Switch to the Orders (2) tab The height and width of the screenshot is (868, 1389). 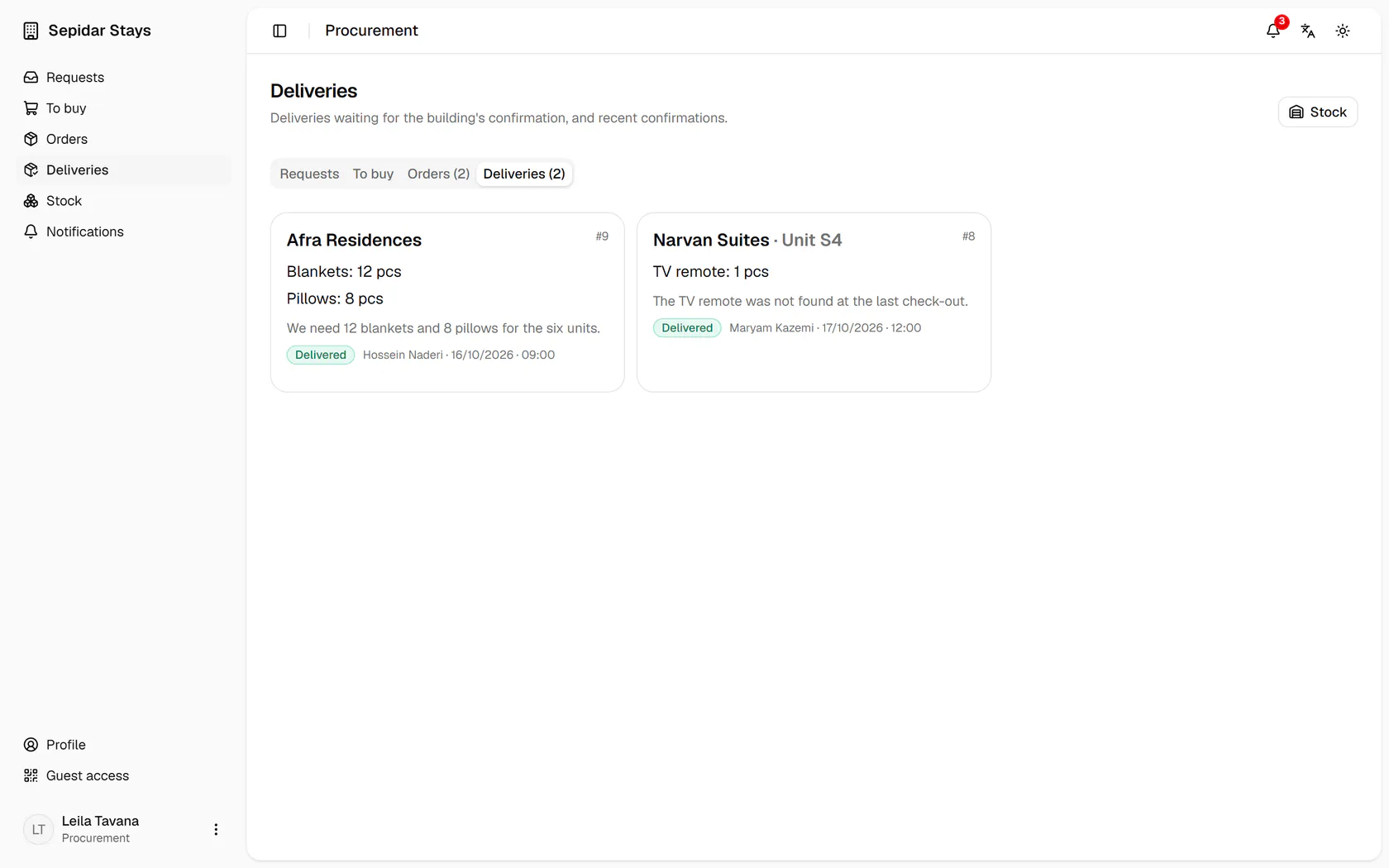[x=438, y=174]
